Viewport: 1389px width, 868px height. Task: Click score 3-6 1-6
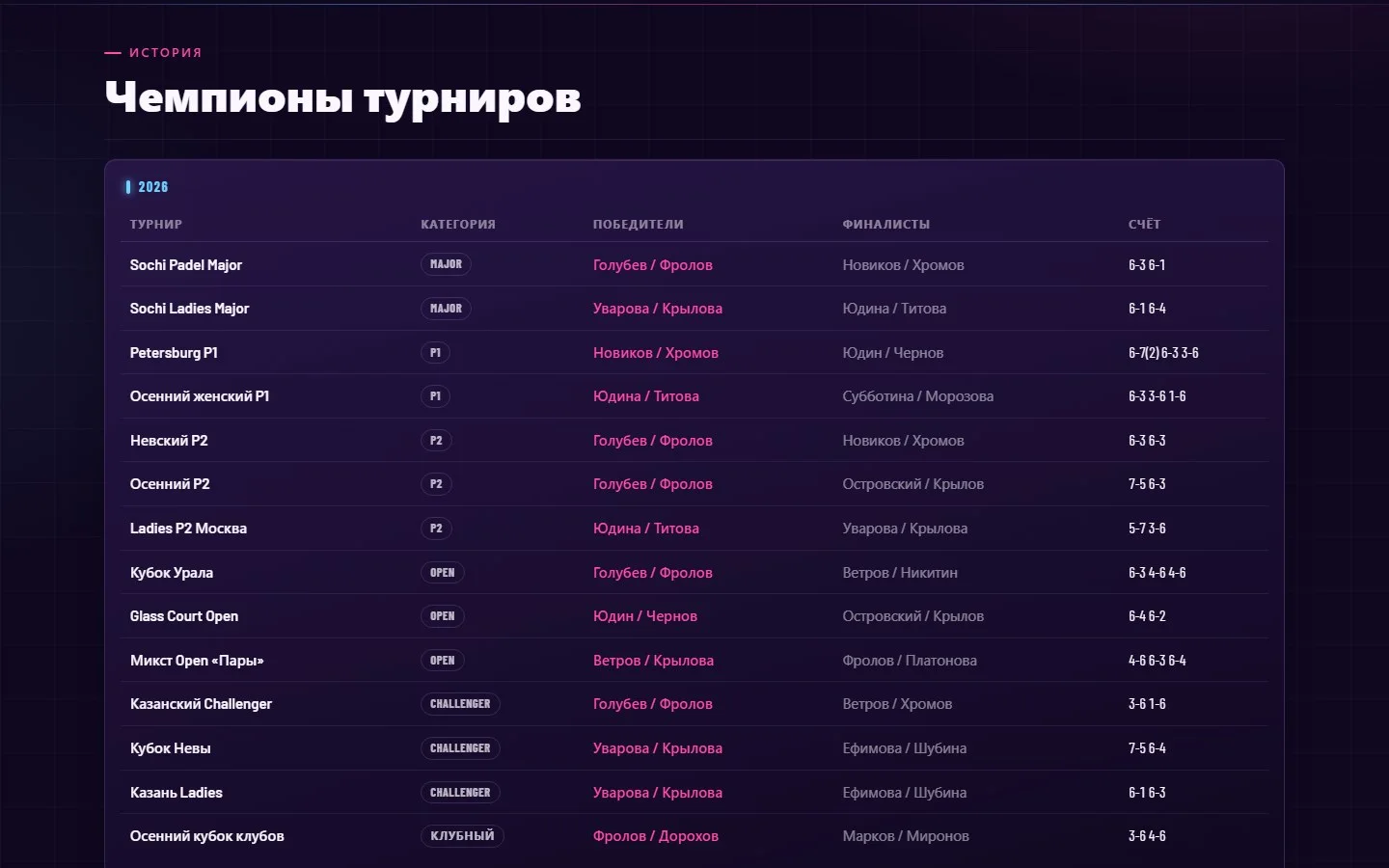coord(1148,704)
